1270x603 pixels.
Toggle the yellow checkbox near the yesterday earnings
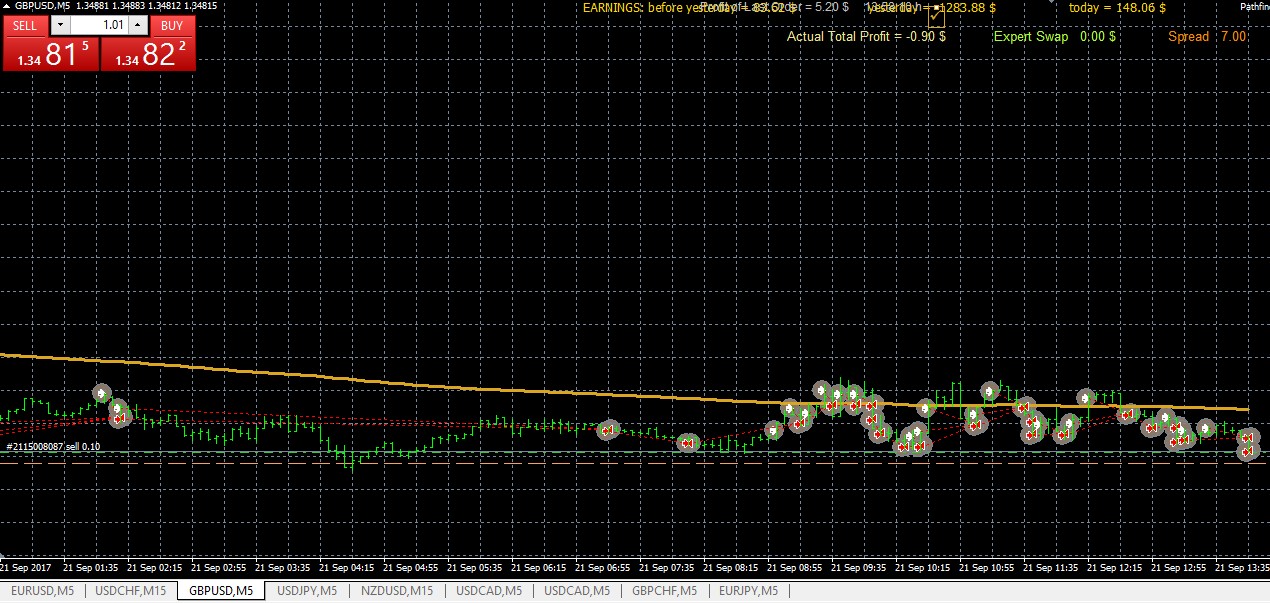937,17
